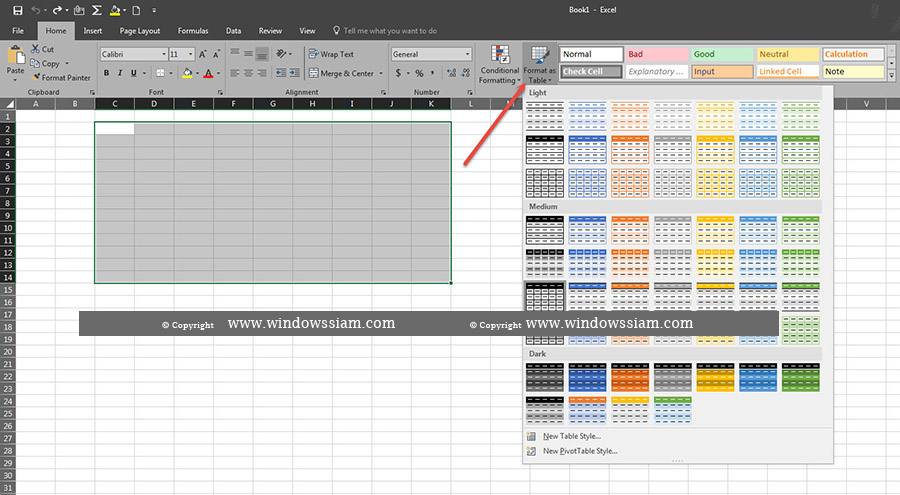Apply the Calculation cell style
The image size is (900, 495).
click(853, 54)
